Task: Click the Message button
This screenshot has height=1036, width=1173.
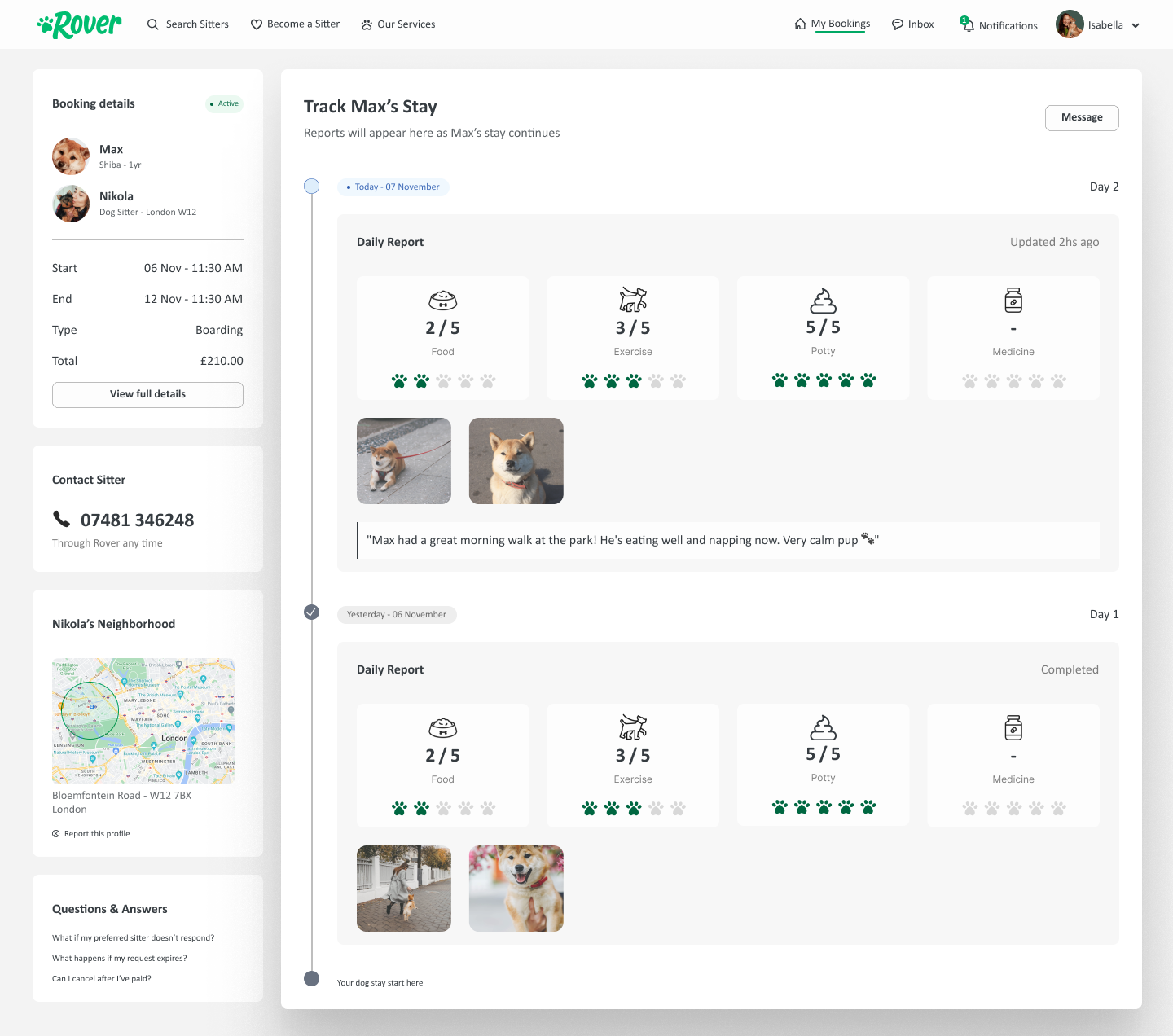Action: [x=1082, y=117]
